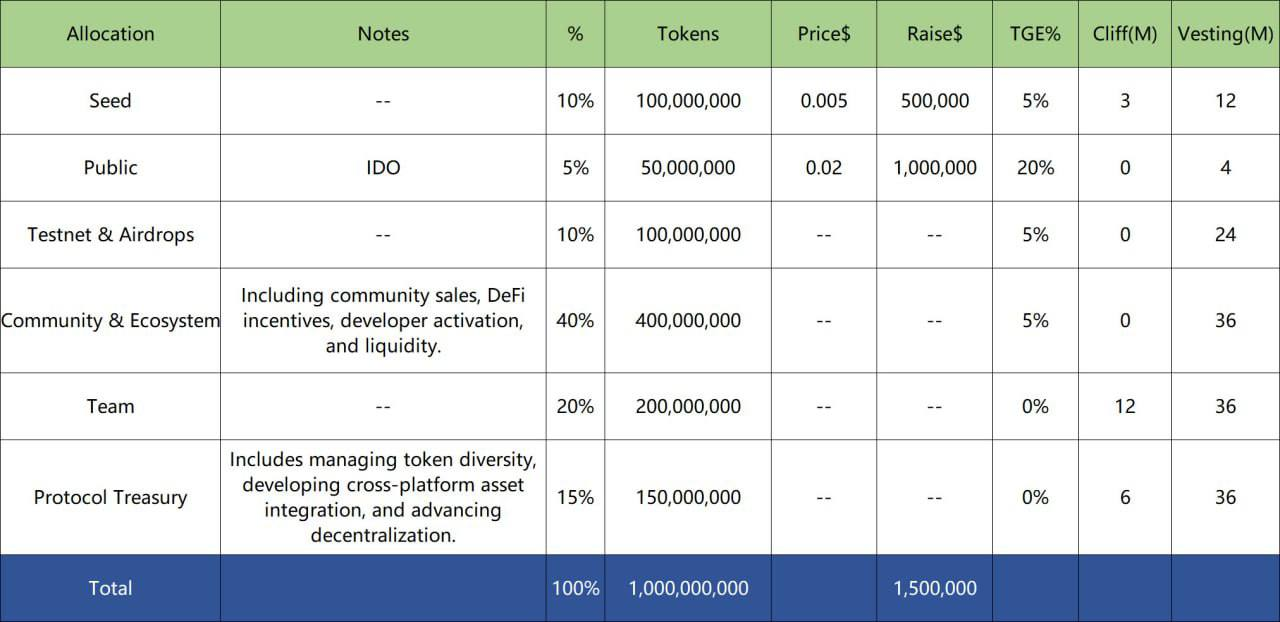1280x622 pixels.
Task: Select the Community & Ecosystem label cell
Action: coord(110,321)
